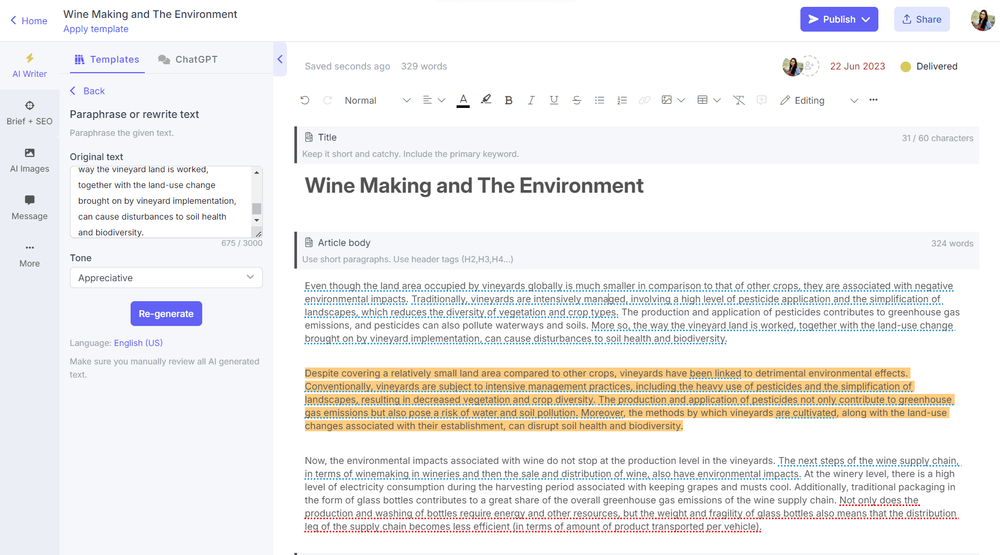Toggle italic formatting
Image resolution: width=1000 pixels, height=555 pixels.
pyautogui.click(x=531, y=100)
